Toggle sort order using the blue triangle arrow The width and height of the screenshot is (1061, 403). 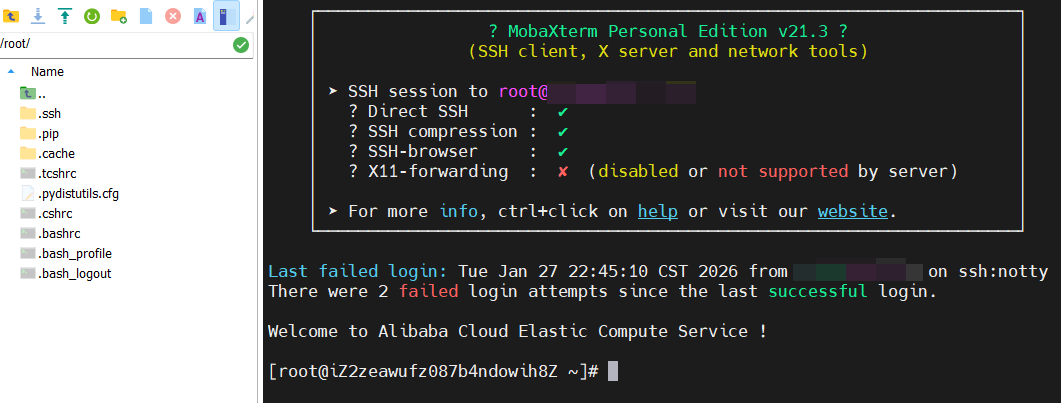click(x=11, y=71)
